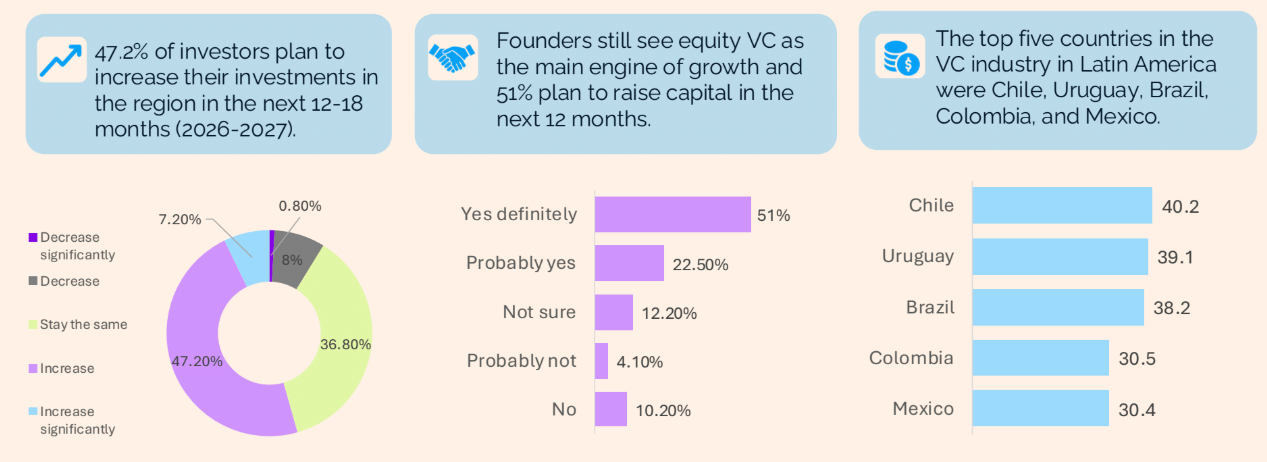Click the Probably yes bar
The width and height of the screenshot is (1267, 462).
coord(629,263)
